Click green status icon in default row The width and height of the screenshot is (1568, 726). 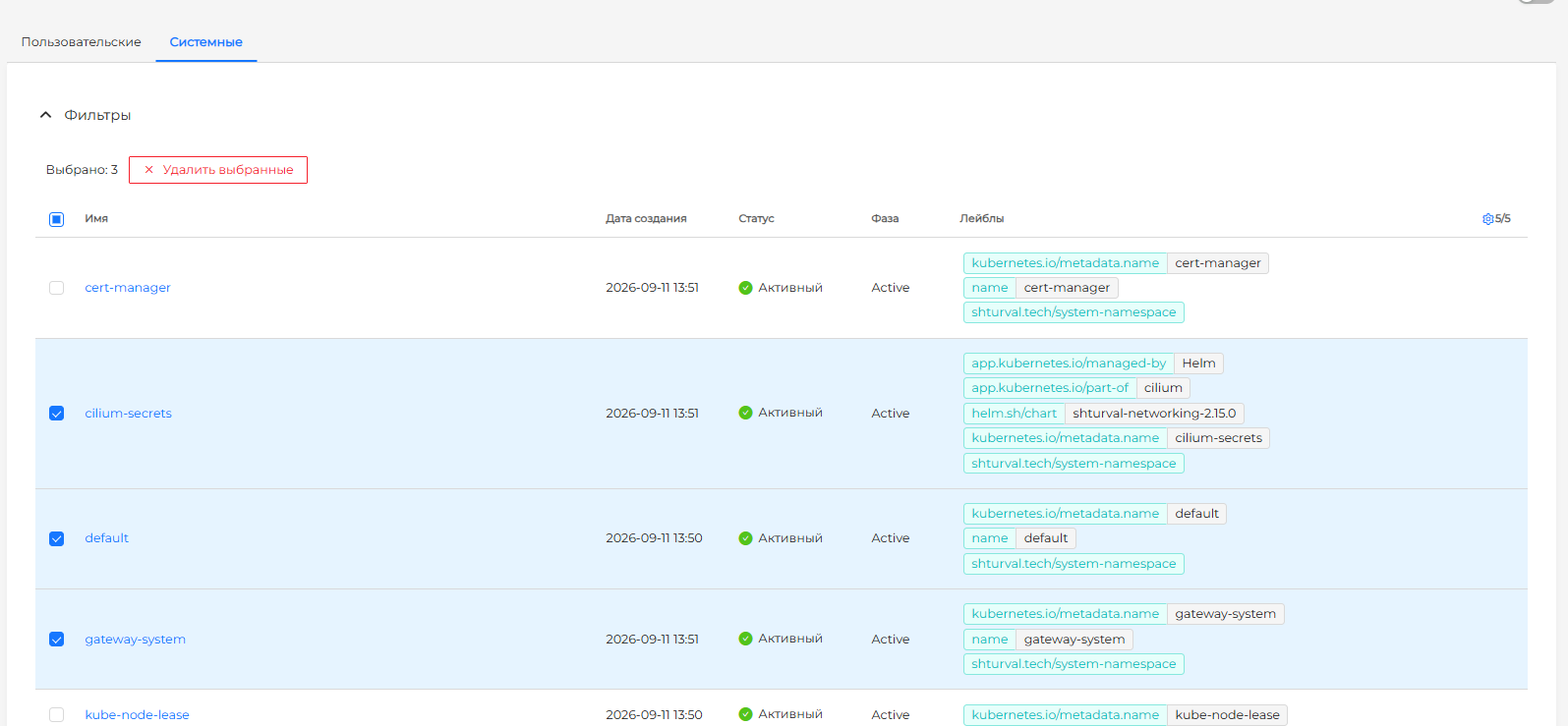click(x=745, y=538)
